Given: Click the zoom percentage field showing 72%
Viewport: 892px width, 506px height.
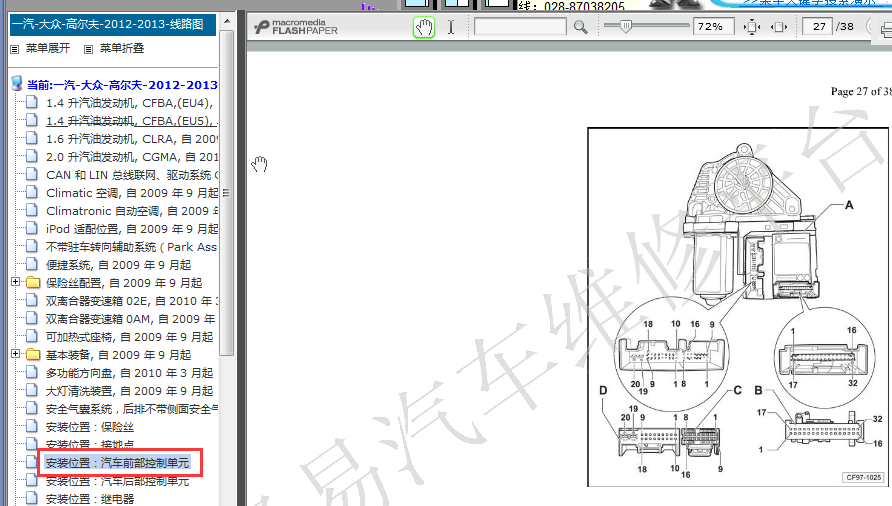Looking at the screenshot, I should (x=713, y=27).
